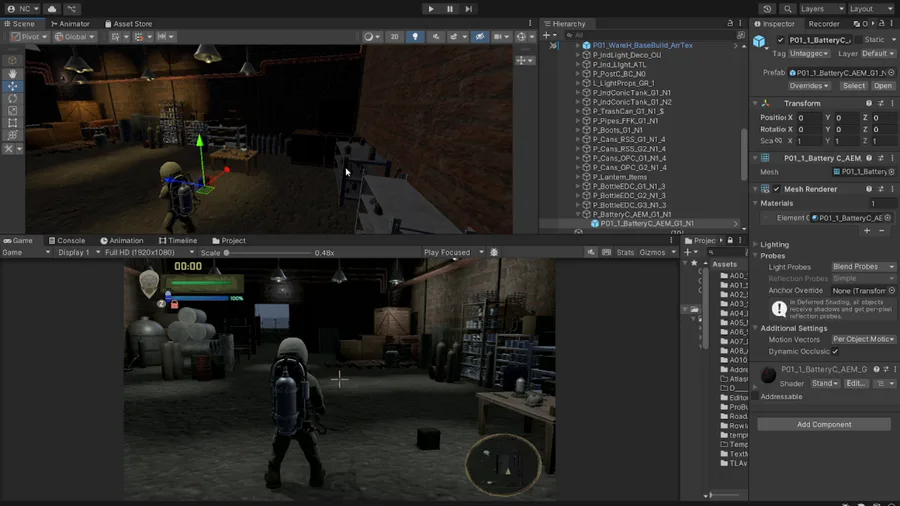This screenshot has width=900, height=506.
Task: Click the prefab Select button
Action: pyautogui.click(x=854, y=85)
